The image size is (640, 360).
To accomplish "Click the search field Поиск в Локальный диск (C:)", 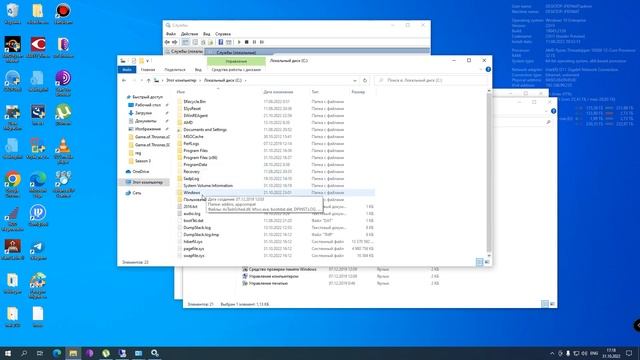I will [x=432, y=80].
